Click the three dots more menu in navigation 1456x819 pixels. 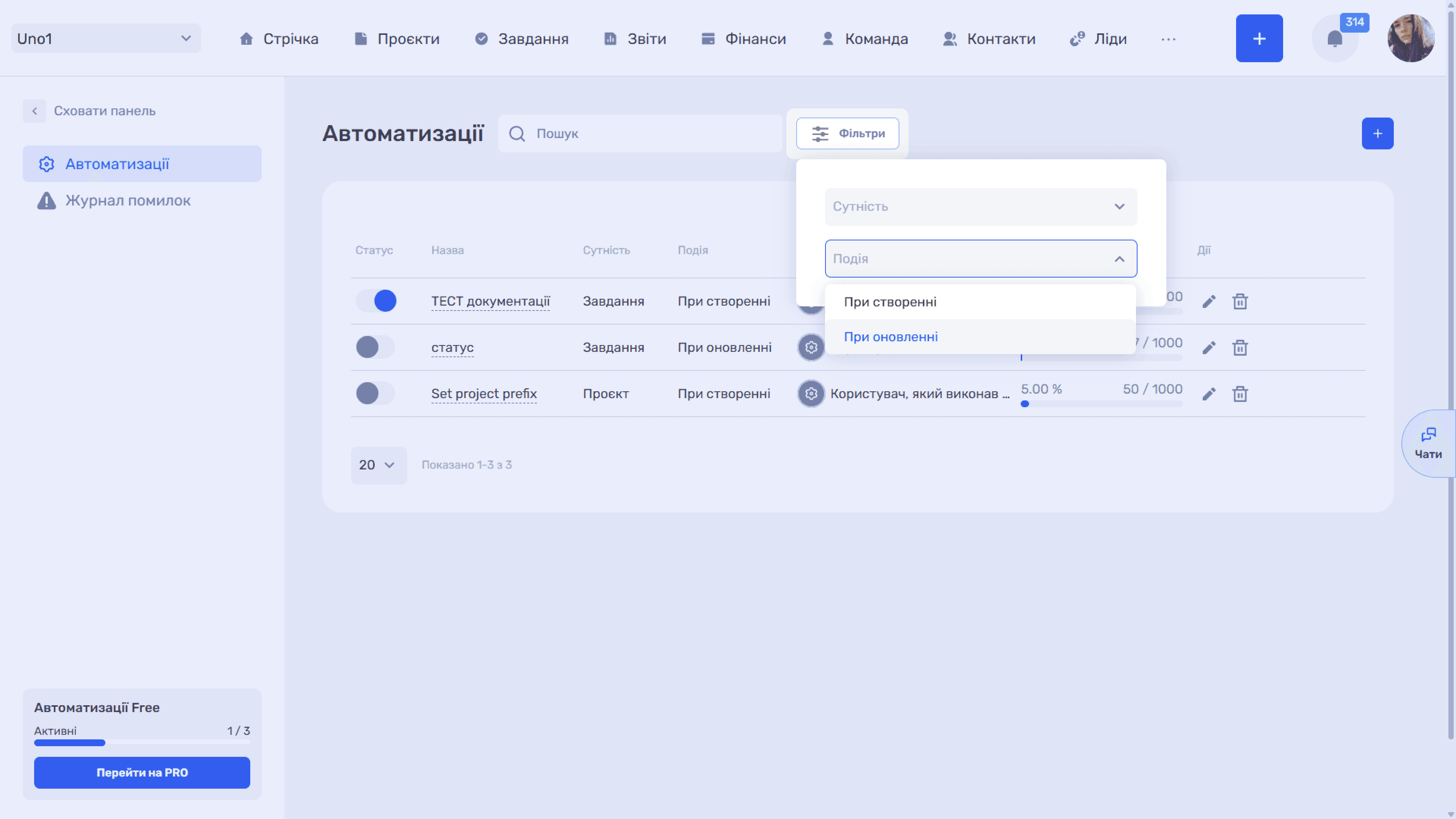1168,39
